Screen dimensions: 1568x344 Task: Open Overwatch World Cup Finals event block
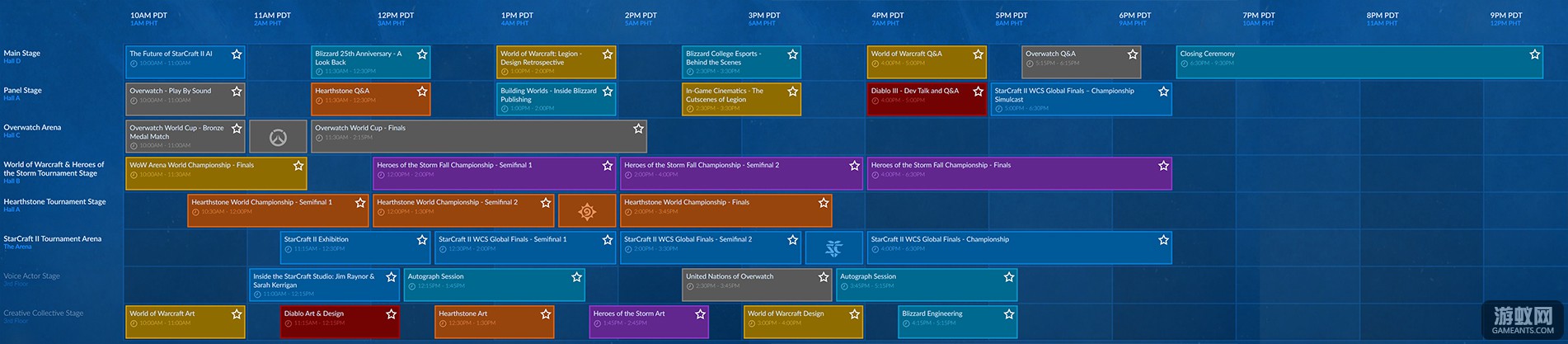click(479, 137)
